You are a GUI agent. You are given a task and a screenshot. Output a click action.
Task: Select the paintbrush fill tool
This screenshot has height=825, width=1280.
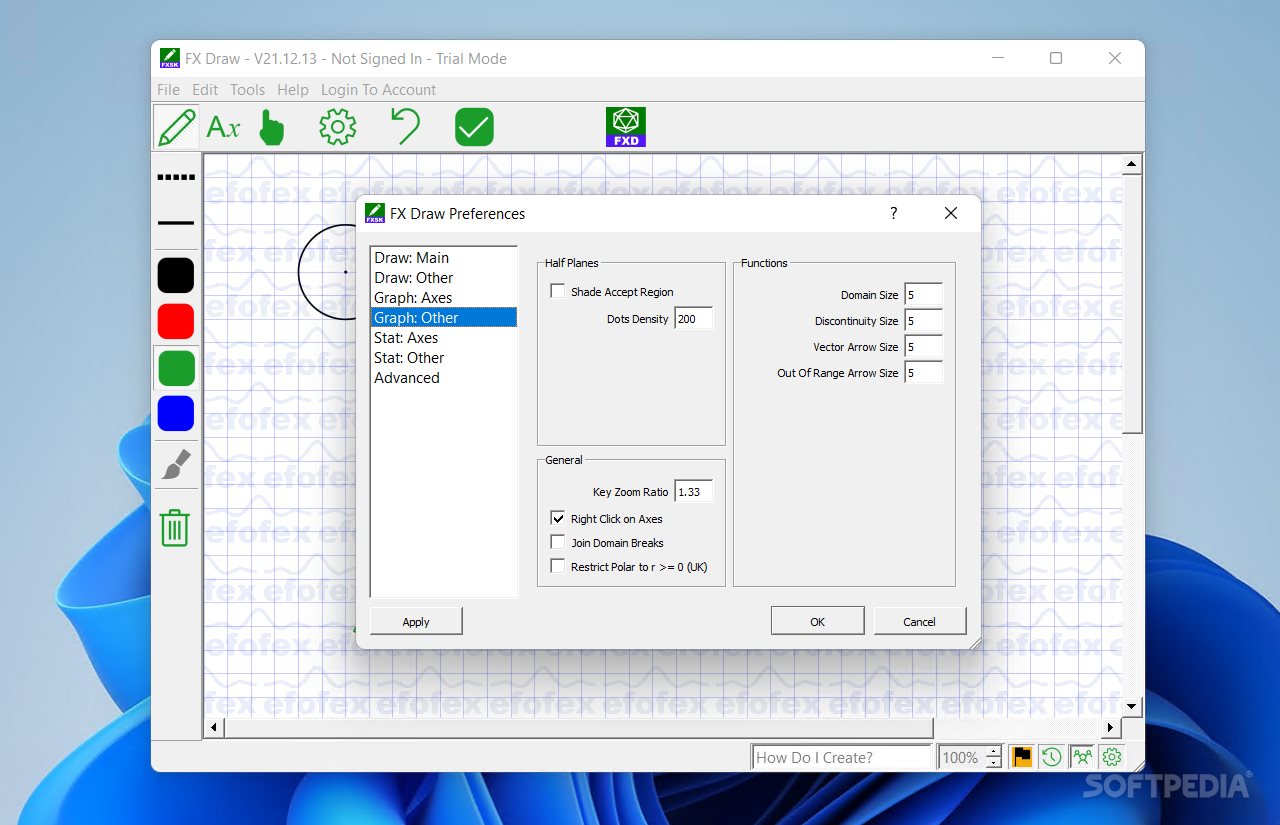point(176,464)
